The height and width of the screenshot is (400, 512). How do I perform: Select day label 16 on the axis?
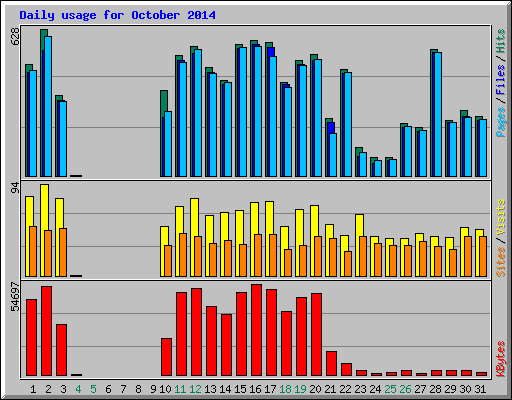(255, 389)
